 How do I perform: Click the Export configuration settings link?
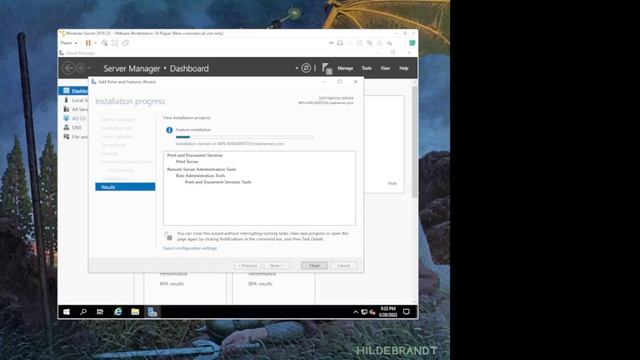(x=190, y=248)
